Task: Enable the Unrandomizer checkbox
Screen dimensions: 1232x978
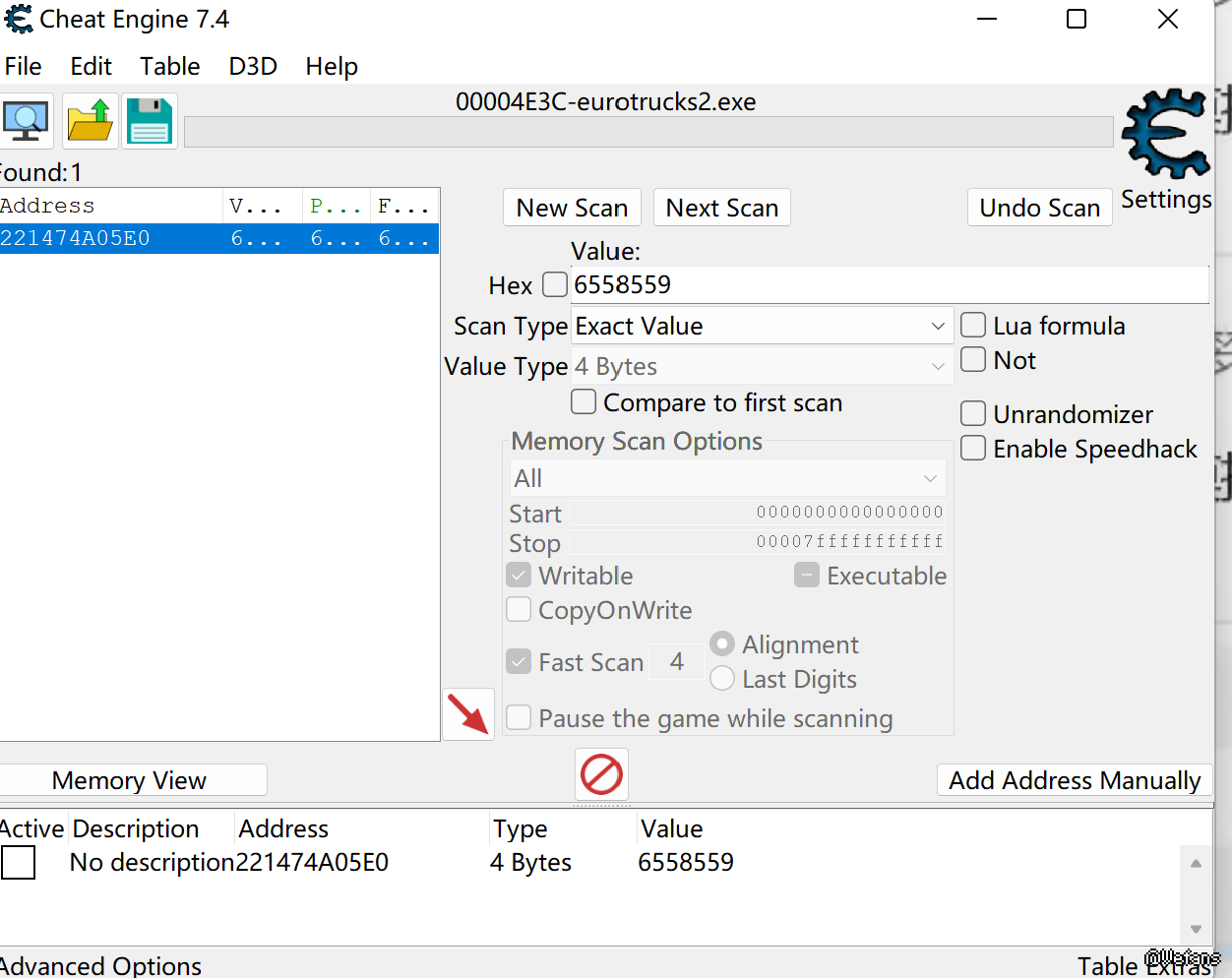Action: click(x=973, y=413)
